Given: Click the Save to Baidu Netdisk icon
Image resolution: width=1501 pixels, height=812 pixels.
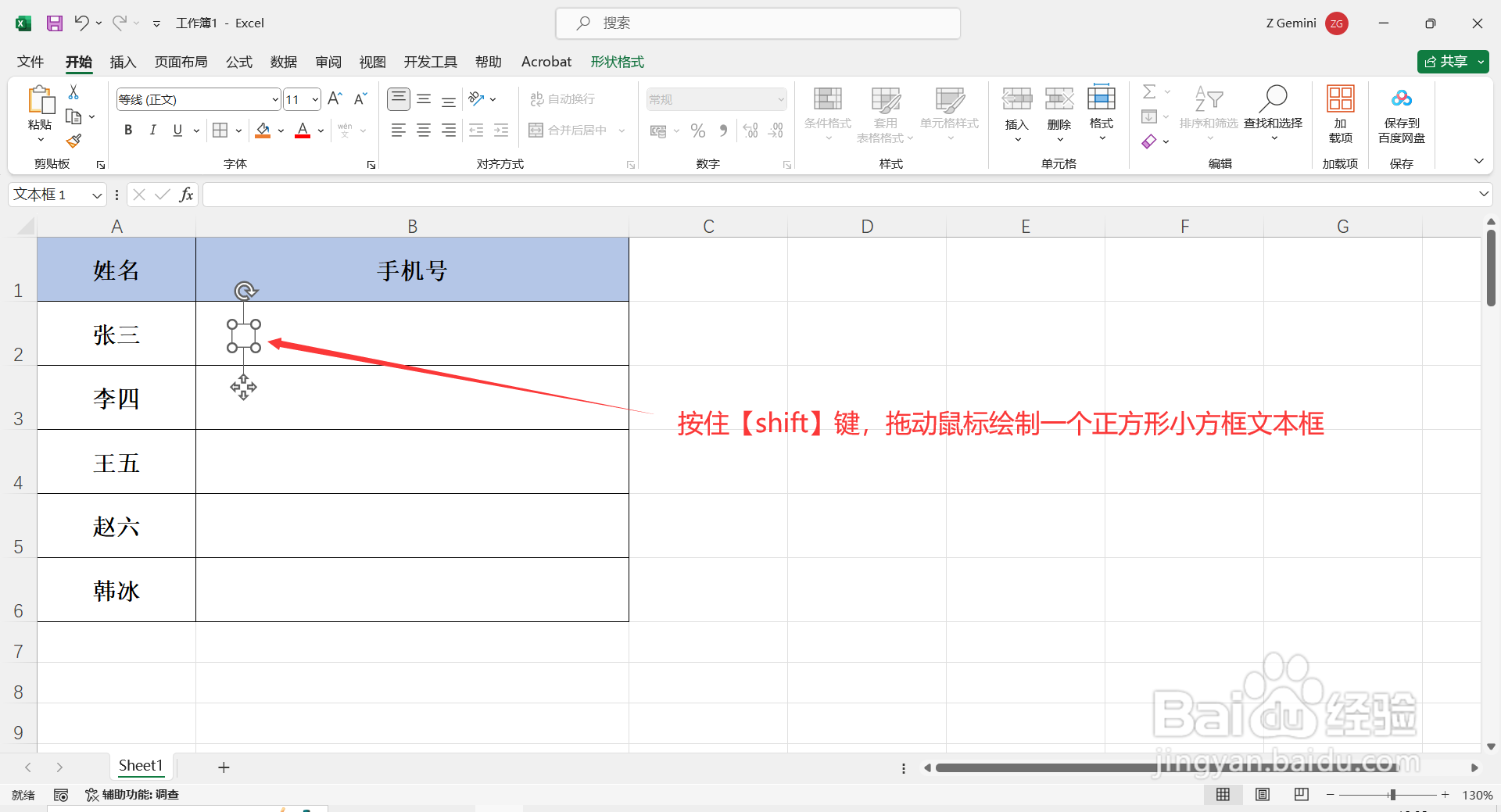Looking at the screenshot, I should (1401, 113).
